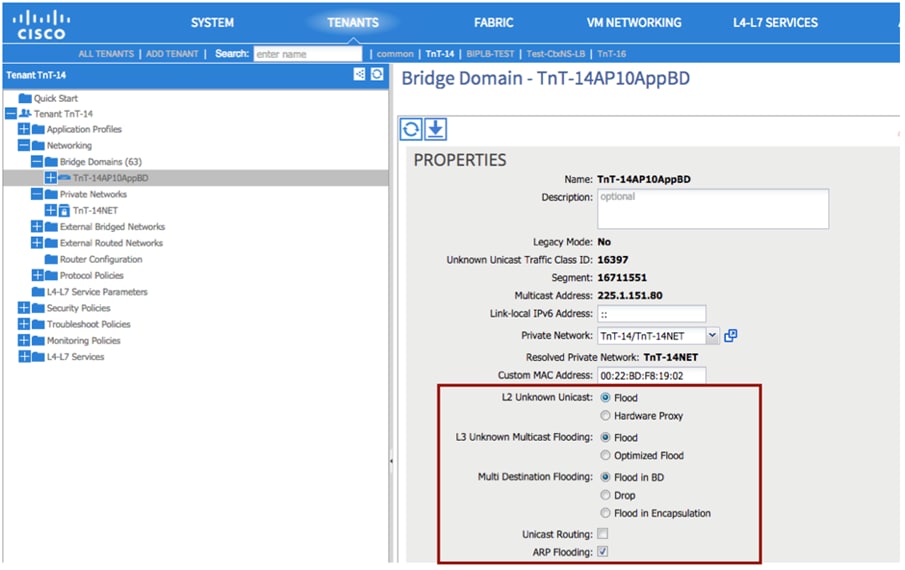This screenshot has height=570, width=905.
Task: Select Optimized Flood radio button
Action: point(605,455)
